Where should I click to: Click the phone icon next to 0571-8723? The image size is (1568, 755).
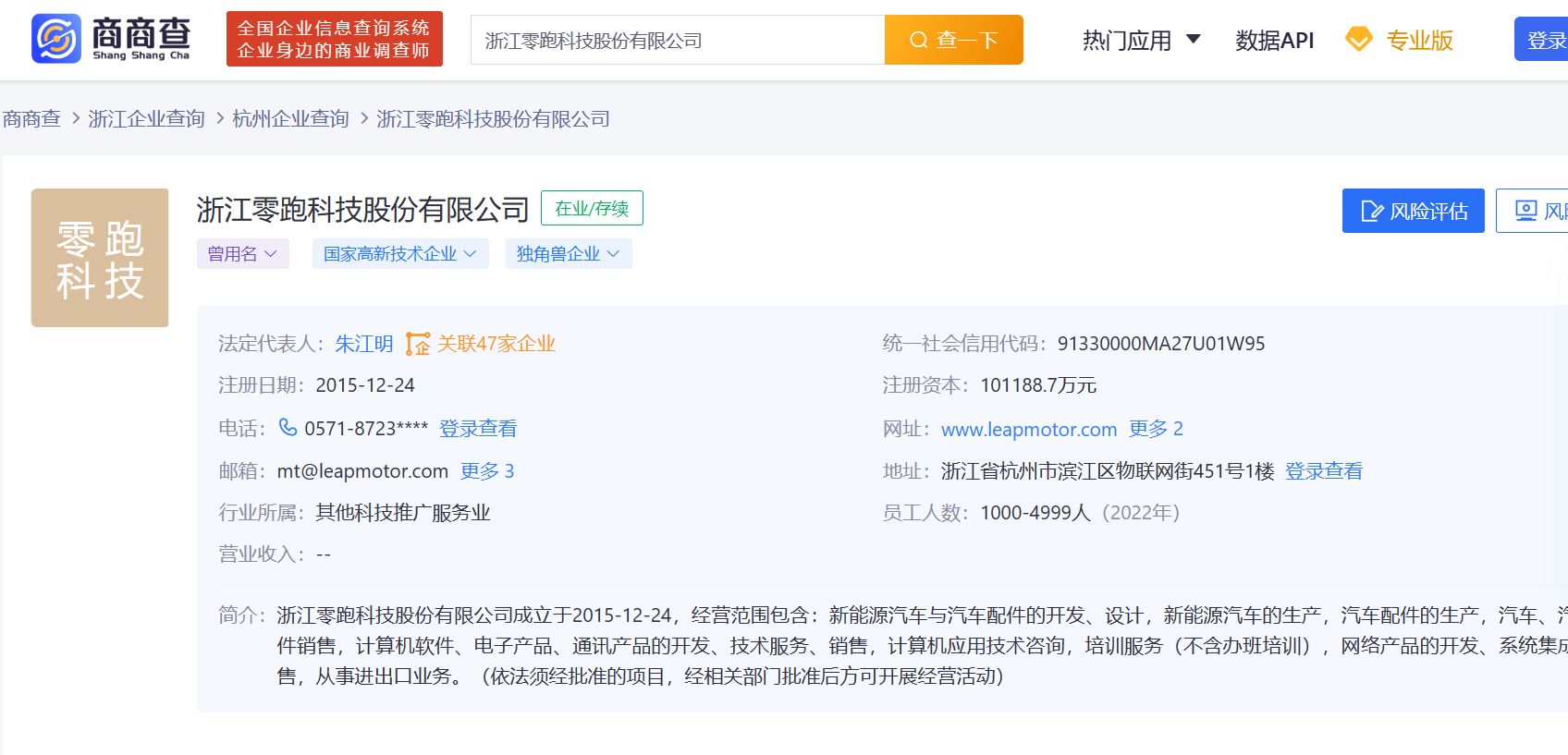click(x=288, y=427)
